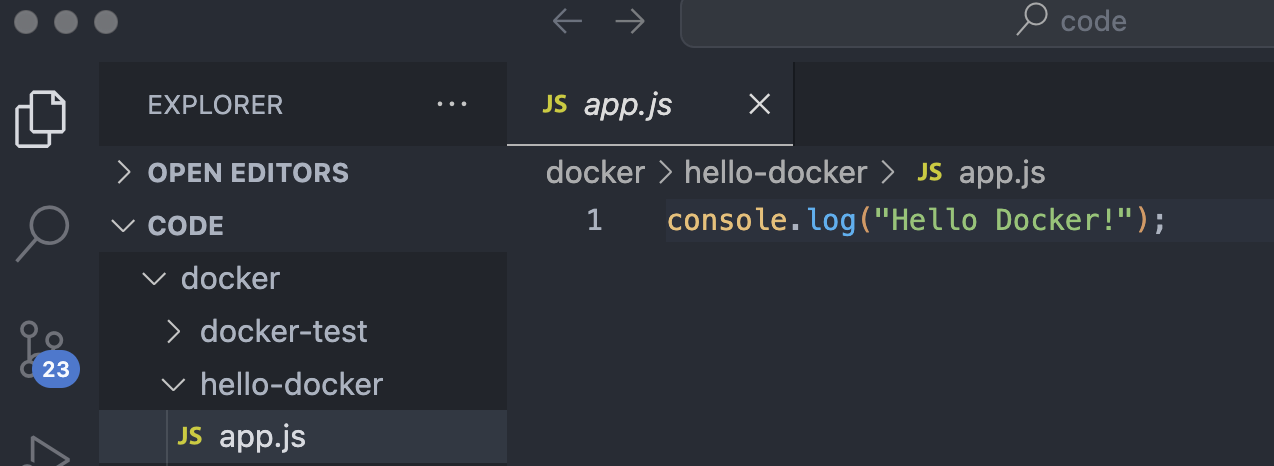Open the Run and Debug view

click(42, 450)
